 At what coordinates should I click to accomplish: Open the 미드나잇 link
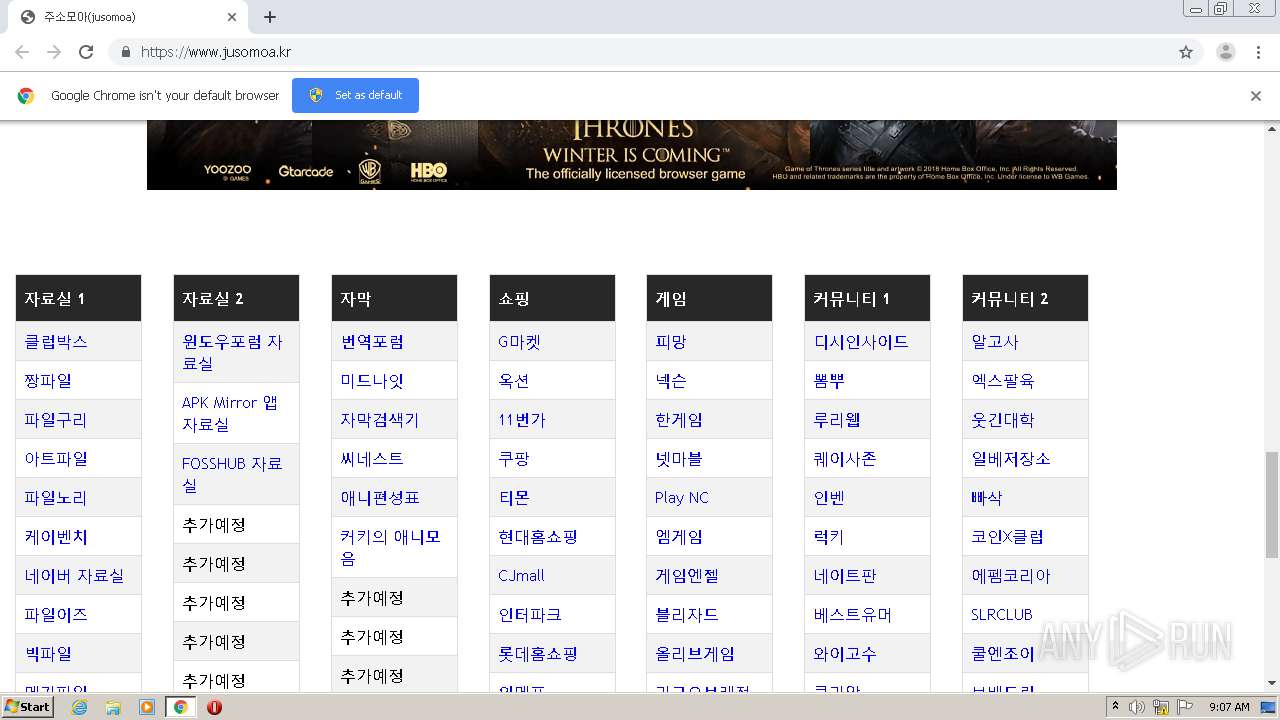[372, 381]
